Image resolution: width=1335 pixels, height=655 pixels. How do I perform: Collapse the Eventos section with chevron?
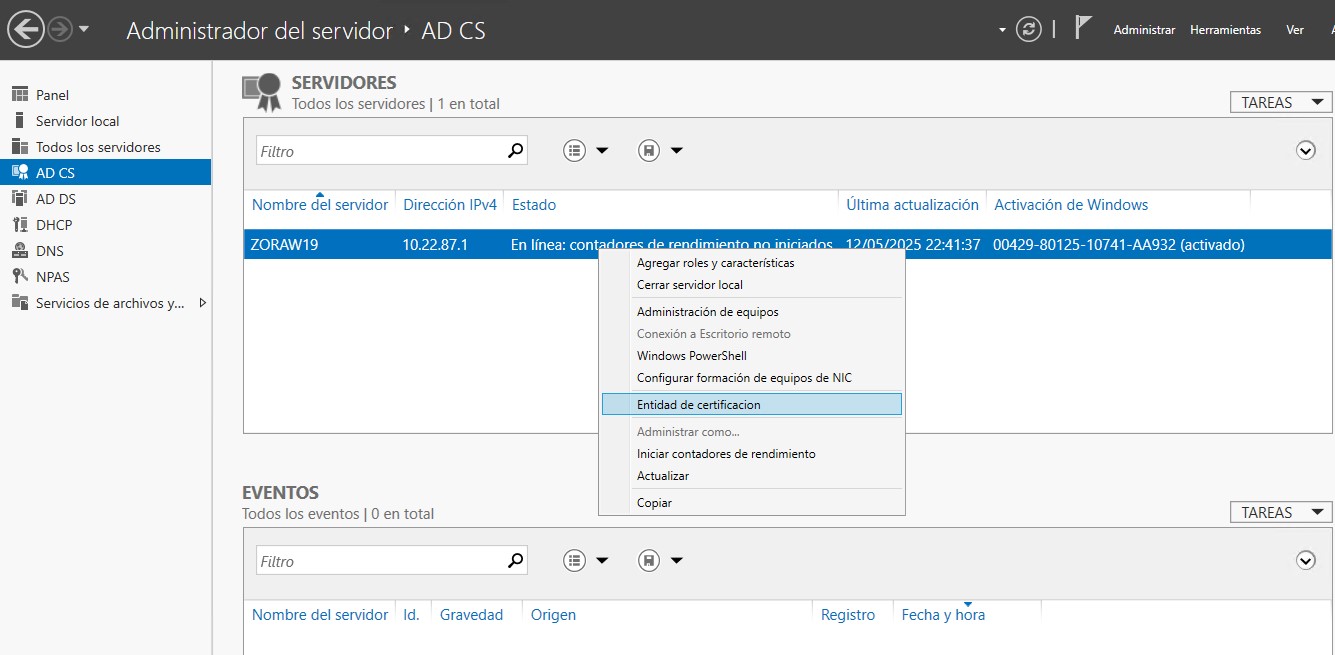pos(1305,561)
